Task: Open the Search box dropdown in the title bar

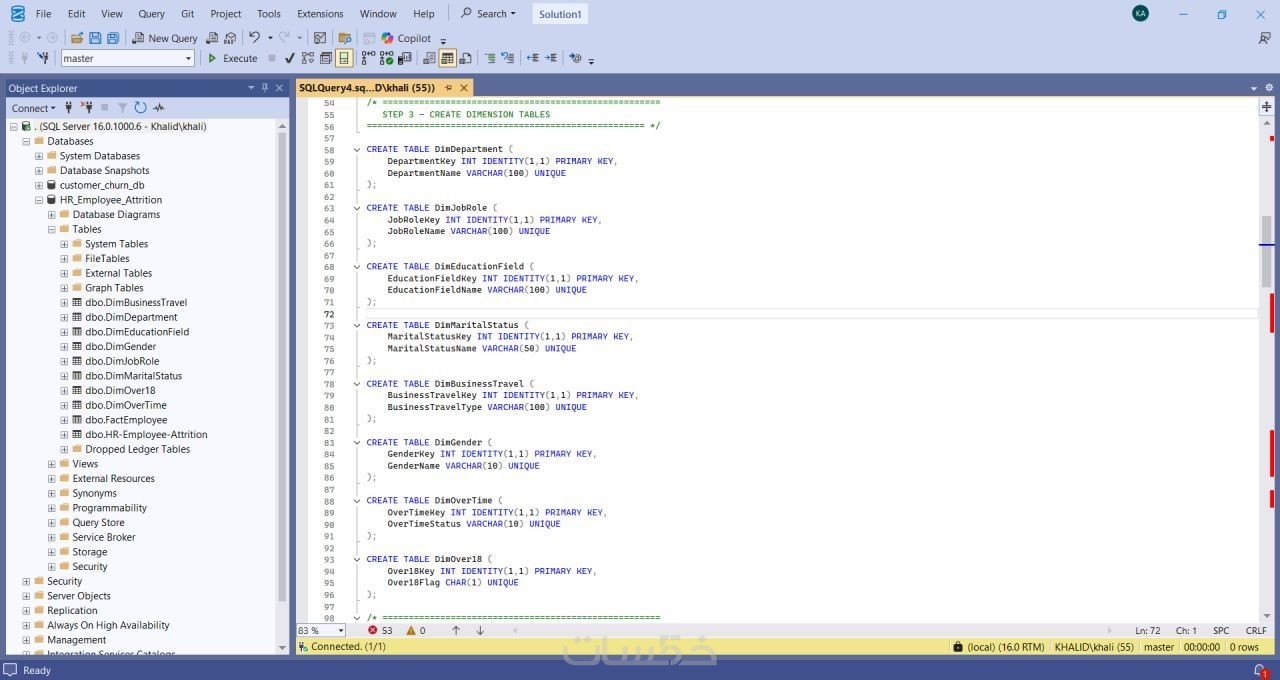Action: 488,14
